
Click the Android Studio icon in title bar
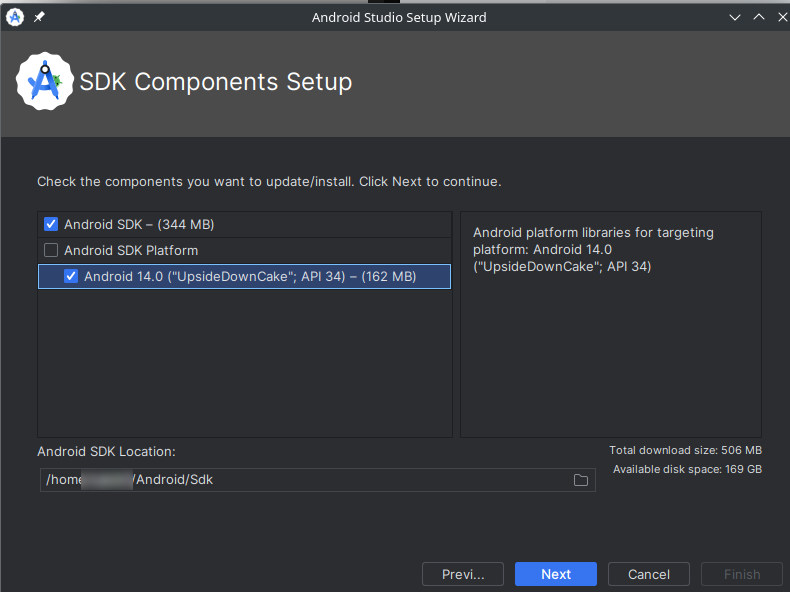point(15,17)
